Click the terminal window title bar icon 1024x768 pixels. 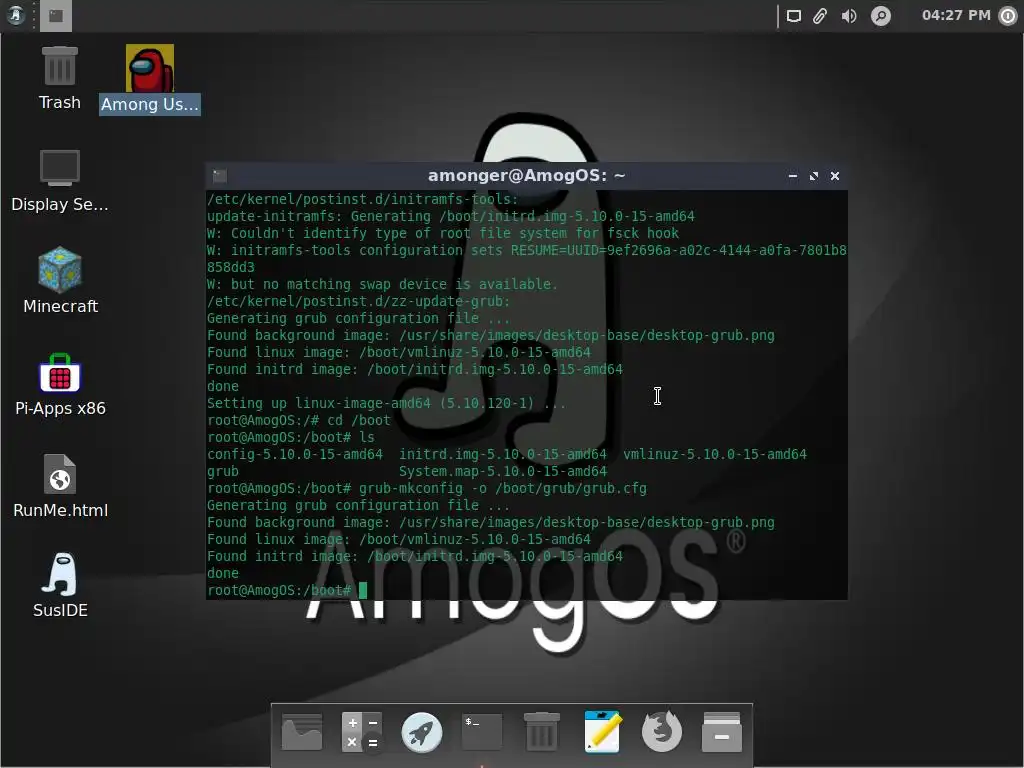point(220,176)
